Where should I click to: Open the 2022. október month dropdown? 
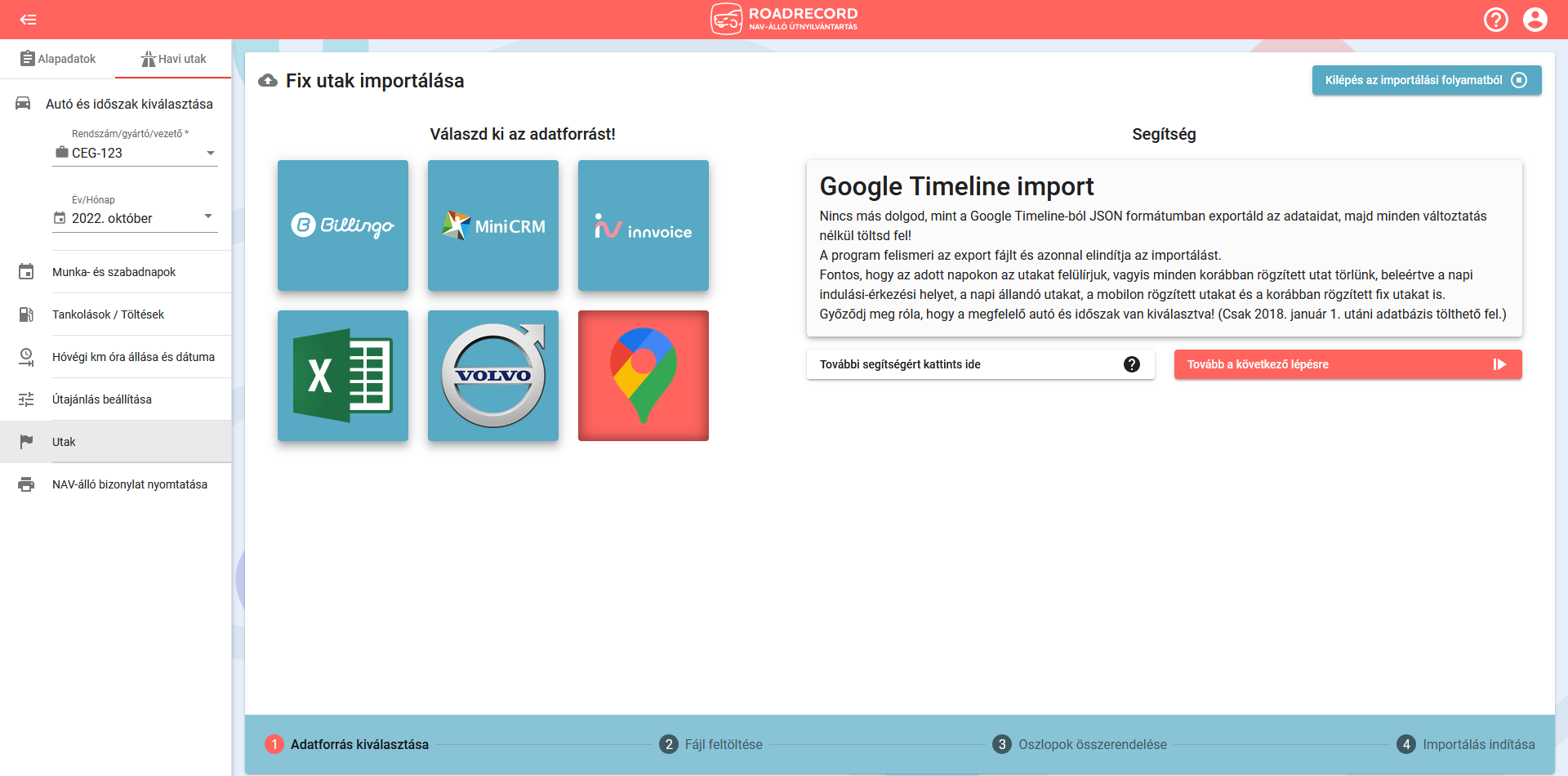click(135, 218)
